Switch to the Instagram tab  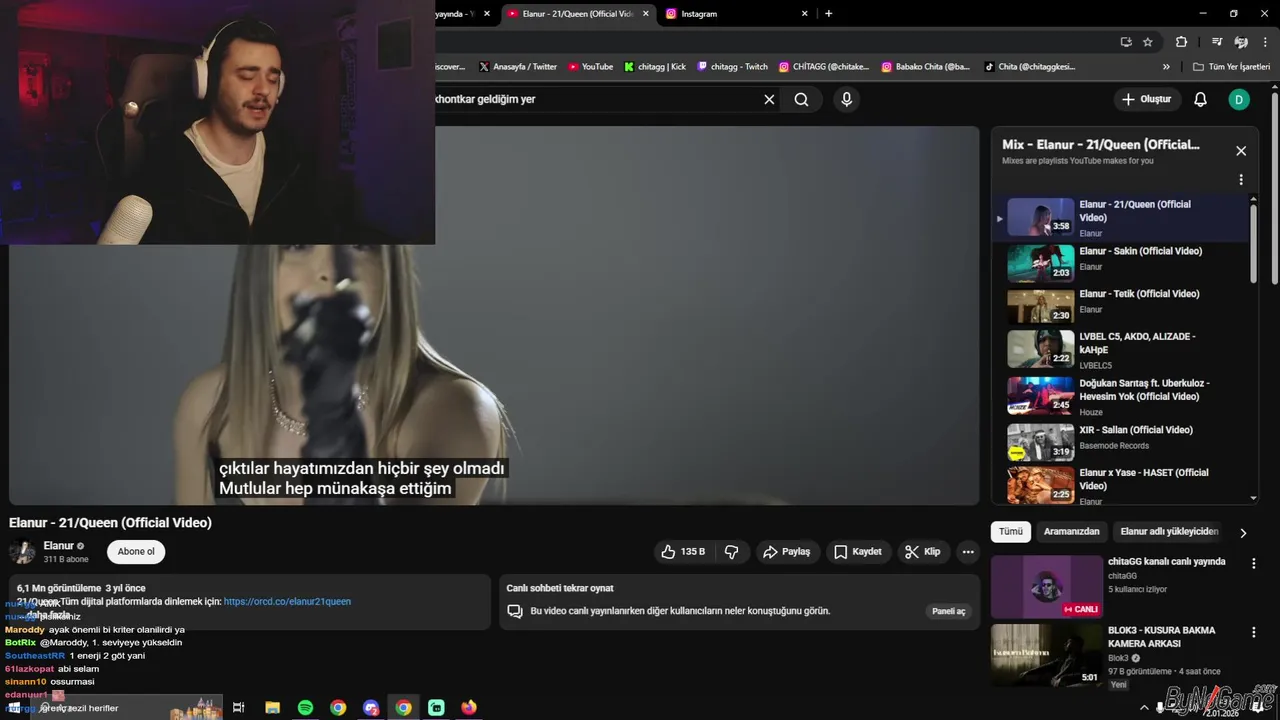(735, 14)
